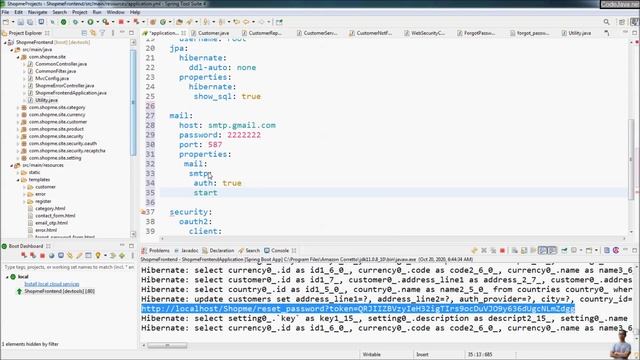Click the console horizontal scrollbar thumb
The height and width of the screenshot is (360, 640).
pos(167,346)
